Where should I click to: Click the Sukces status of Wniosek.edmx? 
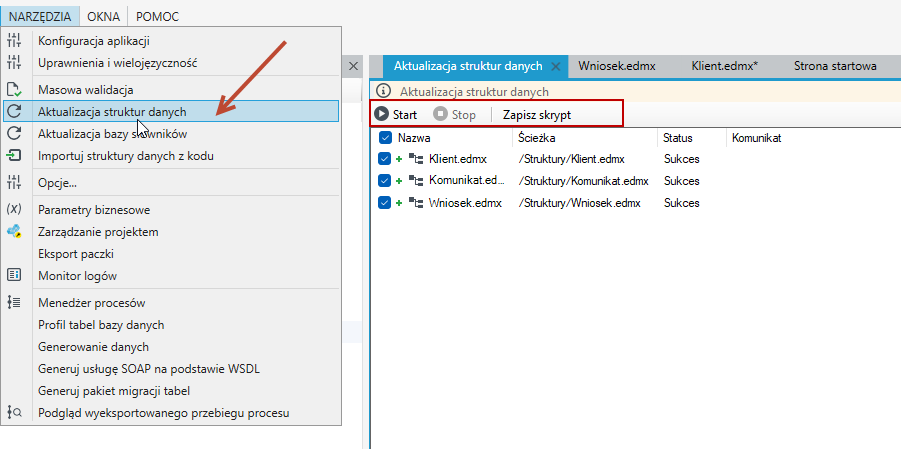tap(681, 203)
